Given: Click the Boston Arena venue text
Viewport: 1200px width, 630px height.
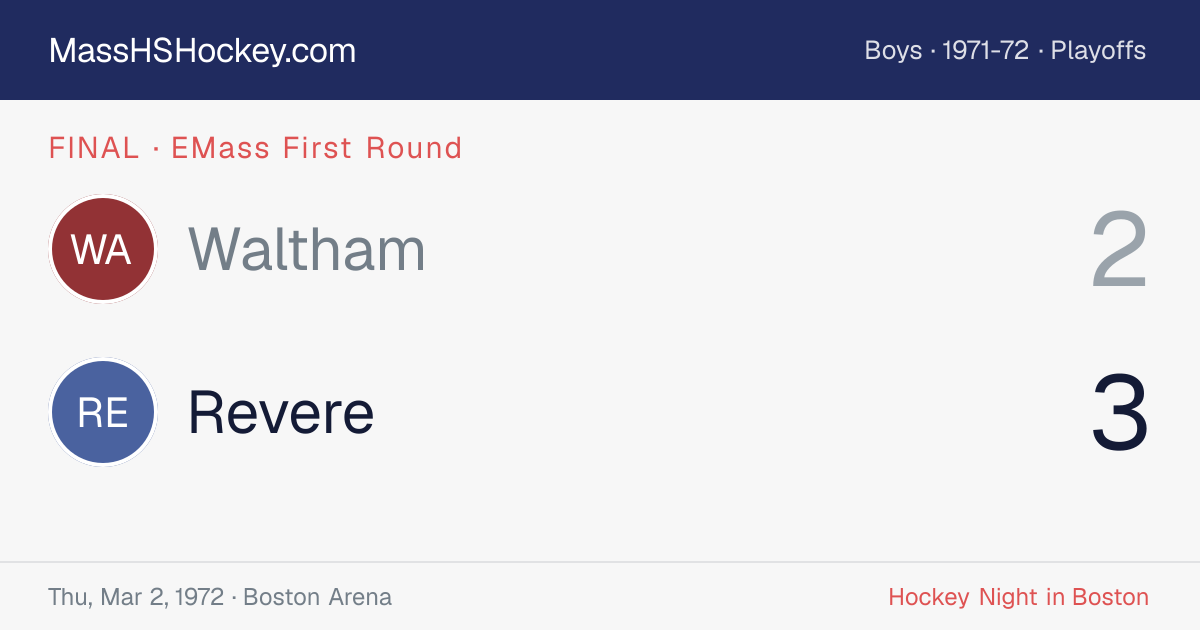Looking at the screenshot, I should click(x=318, y=597).
